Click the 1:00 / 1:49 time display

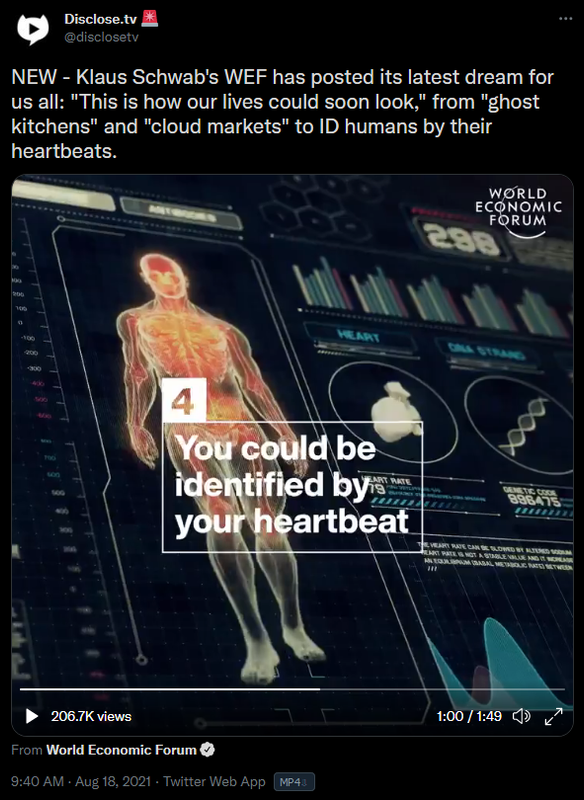[469, 716]
